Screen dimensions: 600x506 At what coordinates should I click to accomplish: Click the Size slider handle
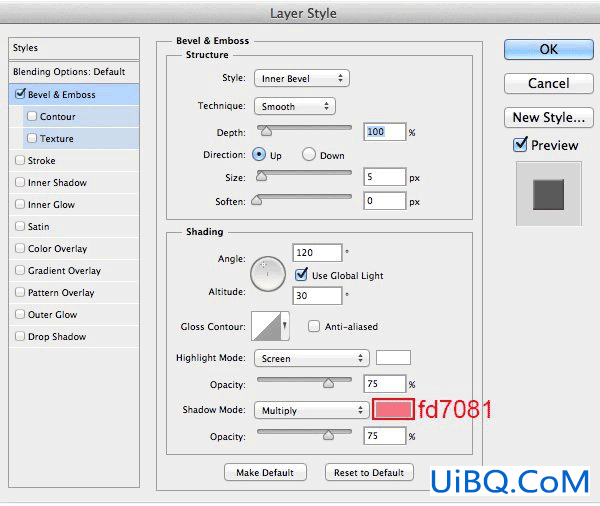(x=261, y=176)
